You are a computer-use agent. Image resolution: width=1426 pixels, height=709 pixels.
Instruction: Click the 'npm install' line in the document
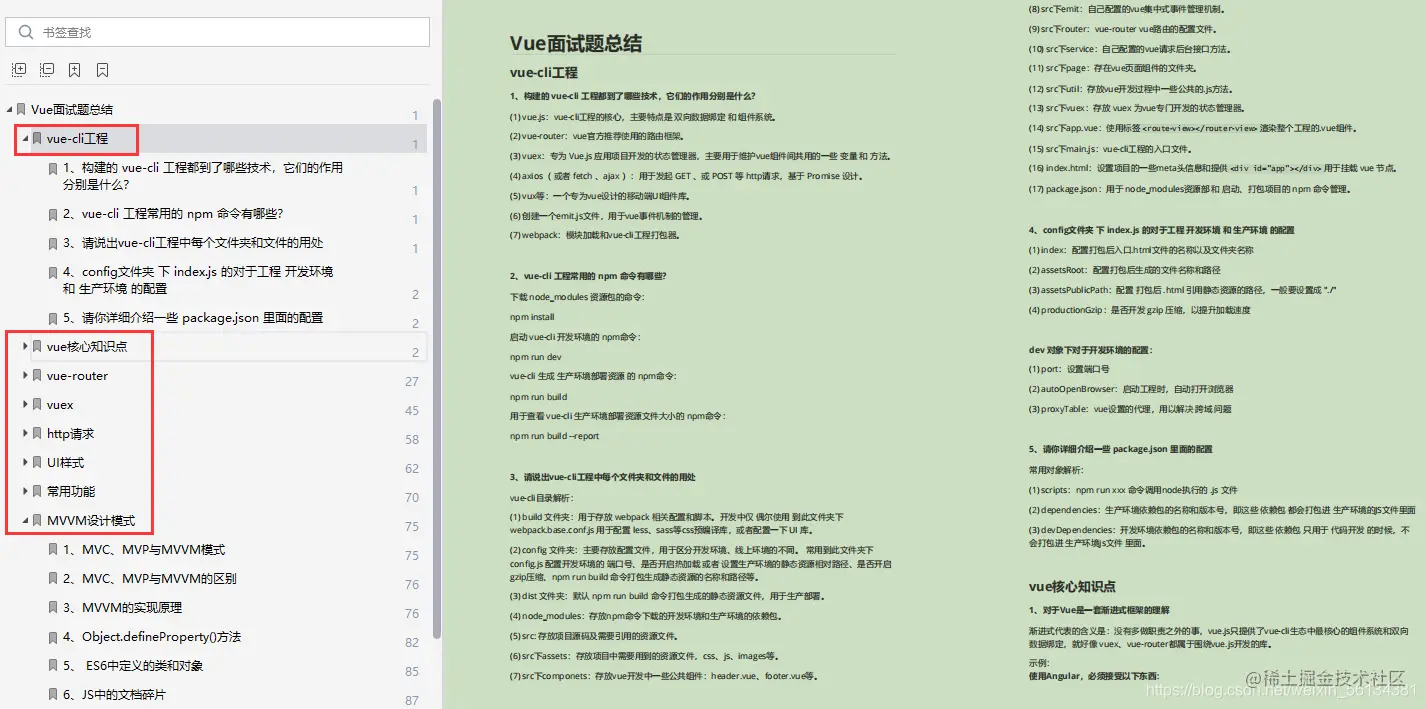coord(532,317)
